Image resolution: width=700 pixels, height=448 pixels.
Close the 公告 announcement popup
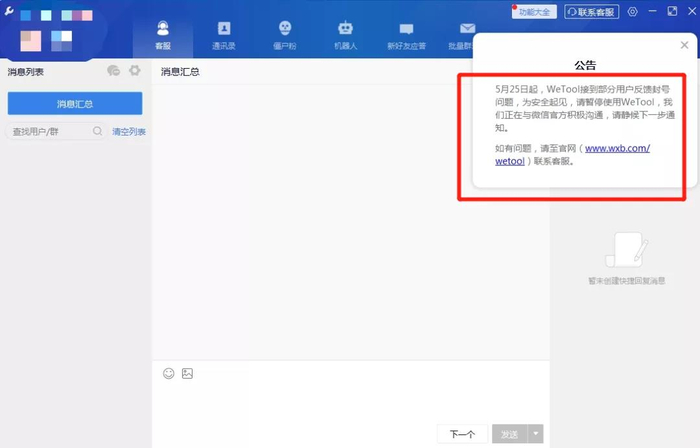(x=684, y=45)
